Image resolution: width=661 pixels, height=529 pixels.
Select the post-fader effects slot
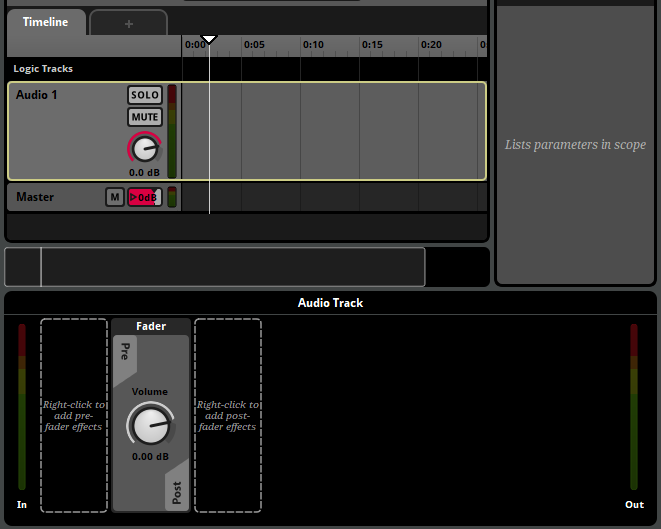click(228, 415)
